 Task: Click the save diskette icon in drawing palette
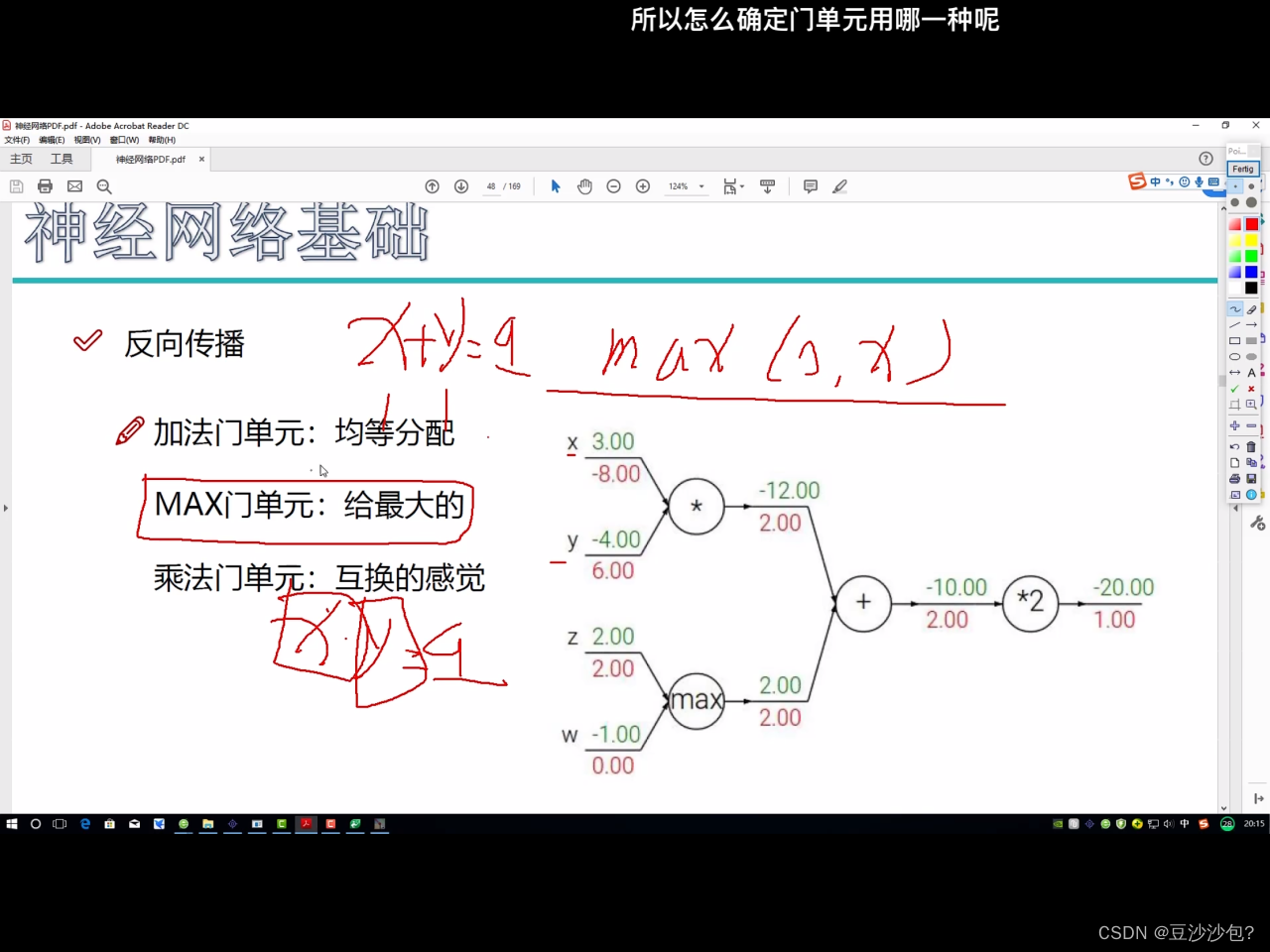pyautogui.click(x=1251, y=479)
